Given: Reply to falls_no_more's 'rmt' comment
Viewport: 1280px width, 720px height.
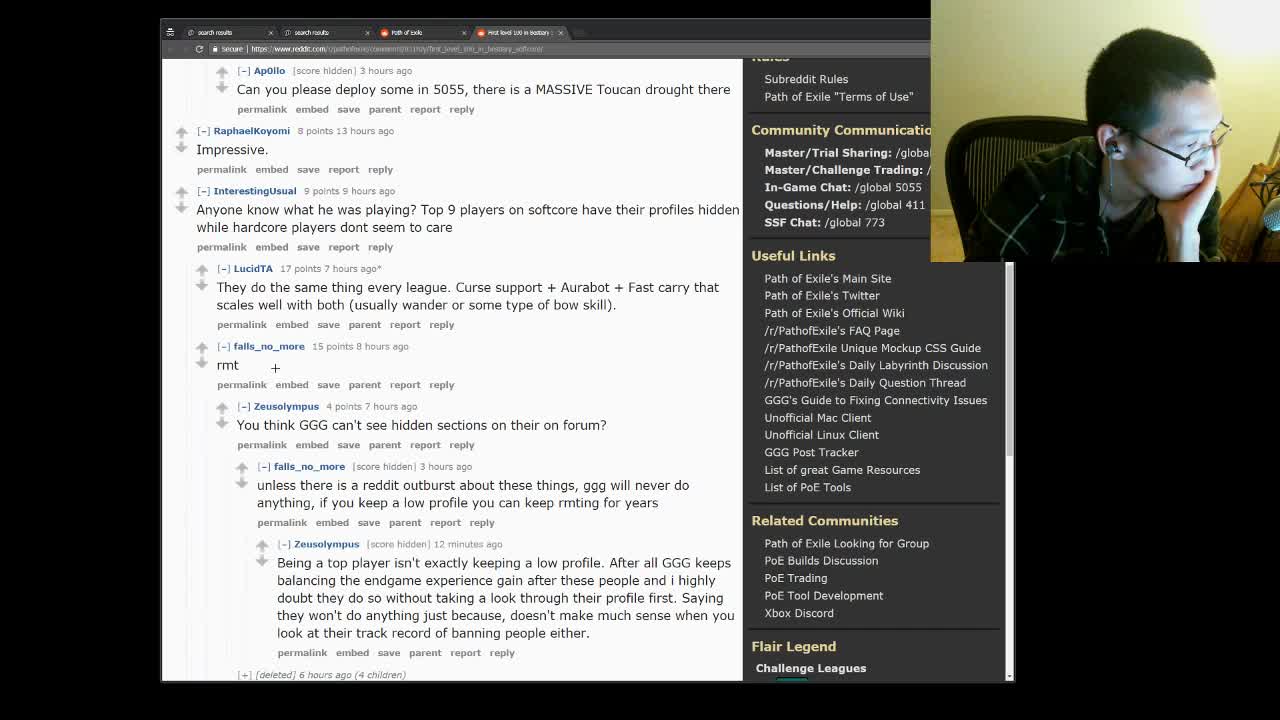Looking at the screenshot, I should pos(441,385).
